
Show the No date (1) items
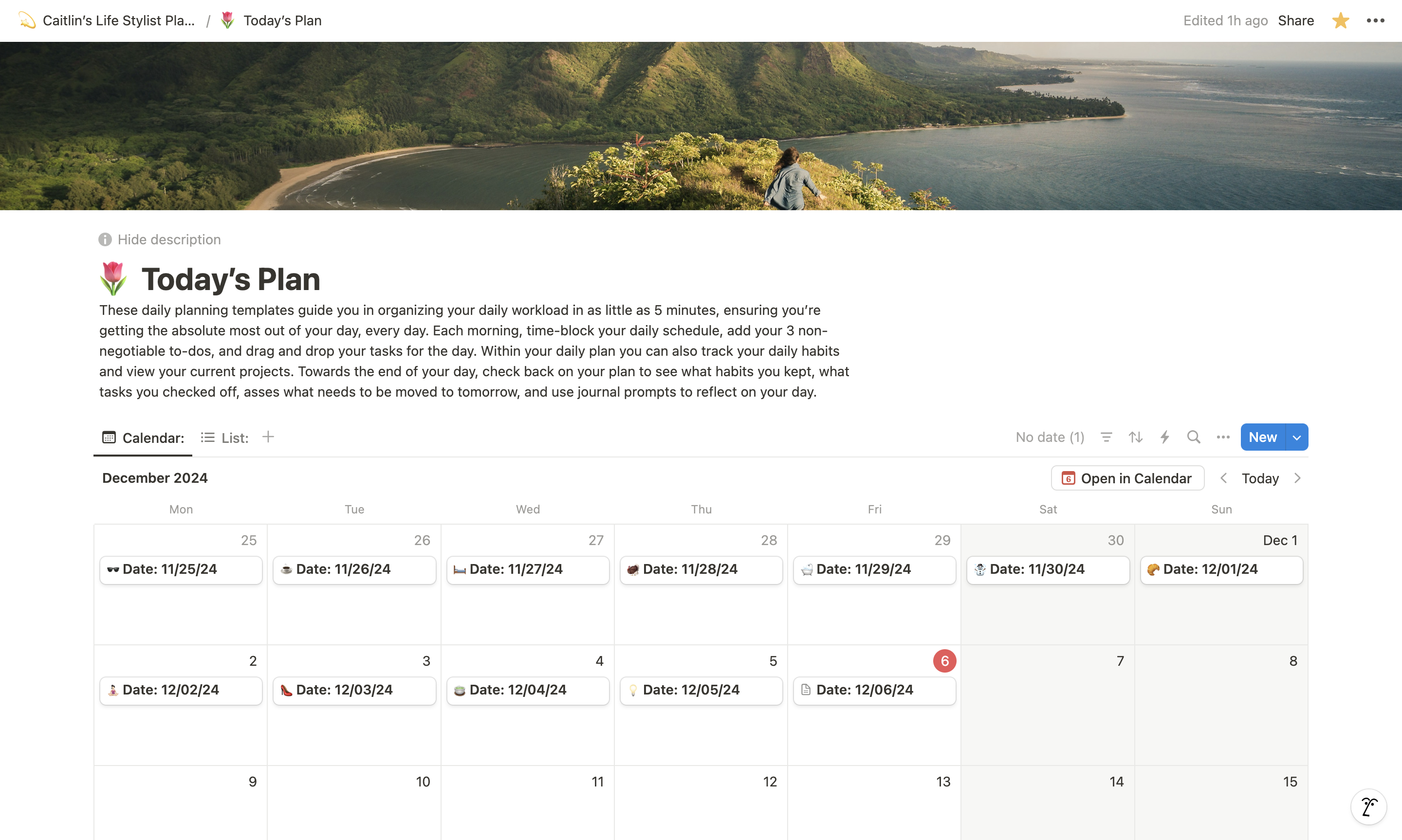point(1050,437)
